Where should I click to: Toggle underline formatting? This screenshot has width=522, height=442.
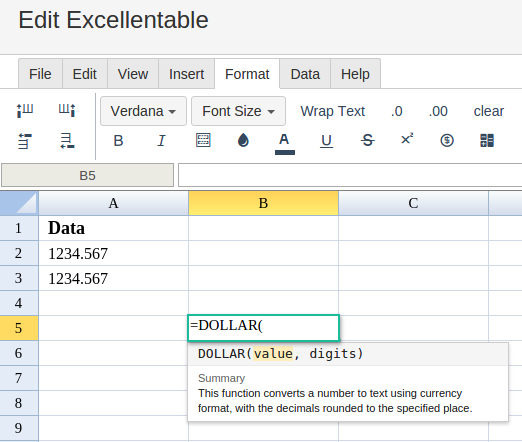pyautogui.click(x=326, y=141)
